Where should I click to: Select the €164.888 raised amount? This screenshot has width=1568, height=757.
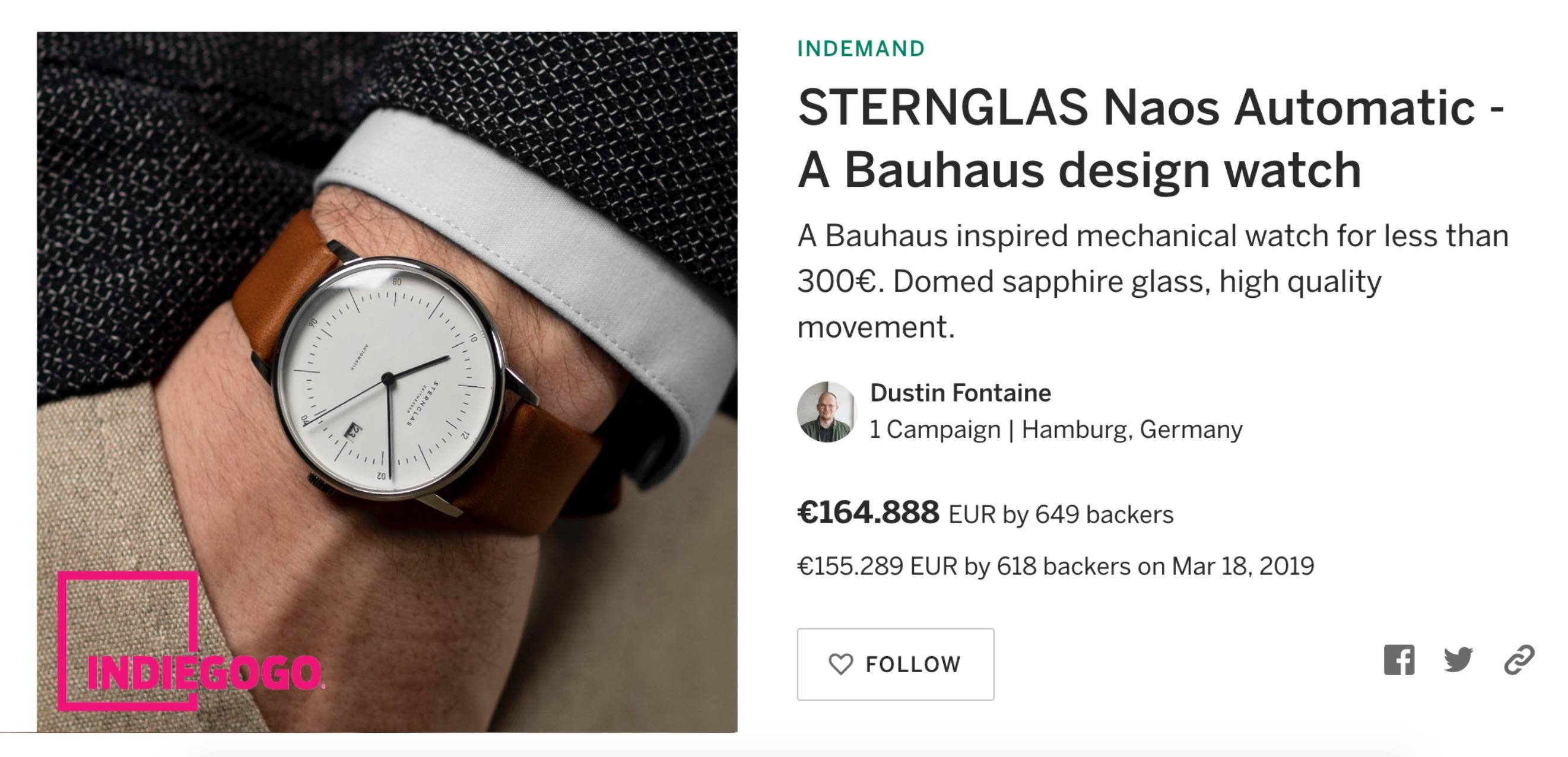point(869,513)
